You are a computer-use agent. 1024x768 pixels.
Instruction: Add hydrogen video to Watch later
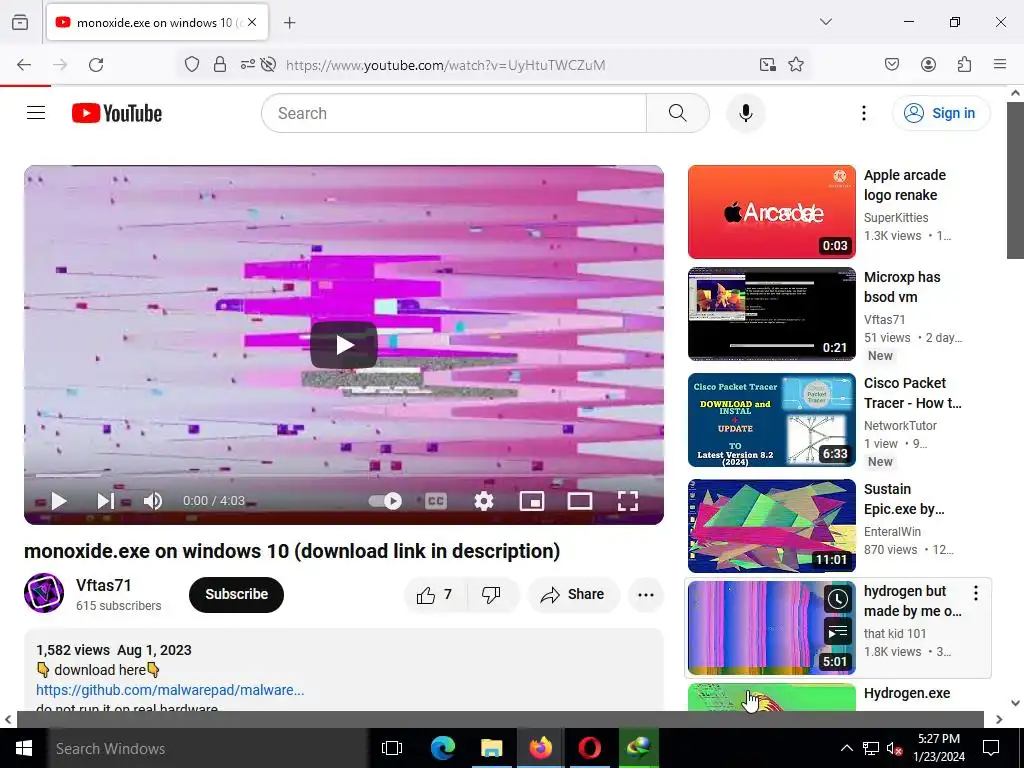point(837,599)
